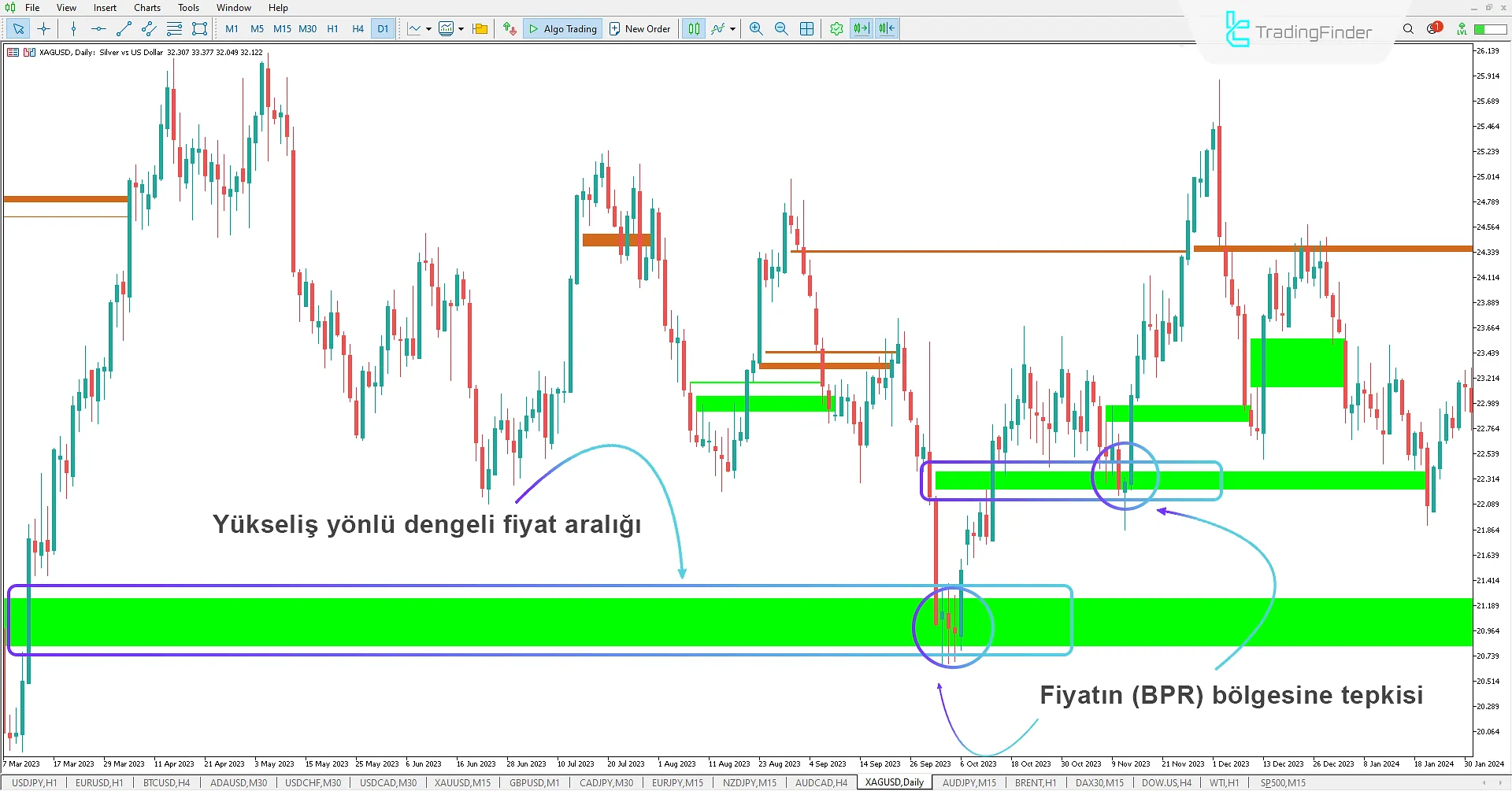
Task: Select the H4 timeframe button
Action: 358,29
